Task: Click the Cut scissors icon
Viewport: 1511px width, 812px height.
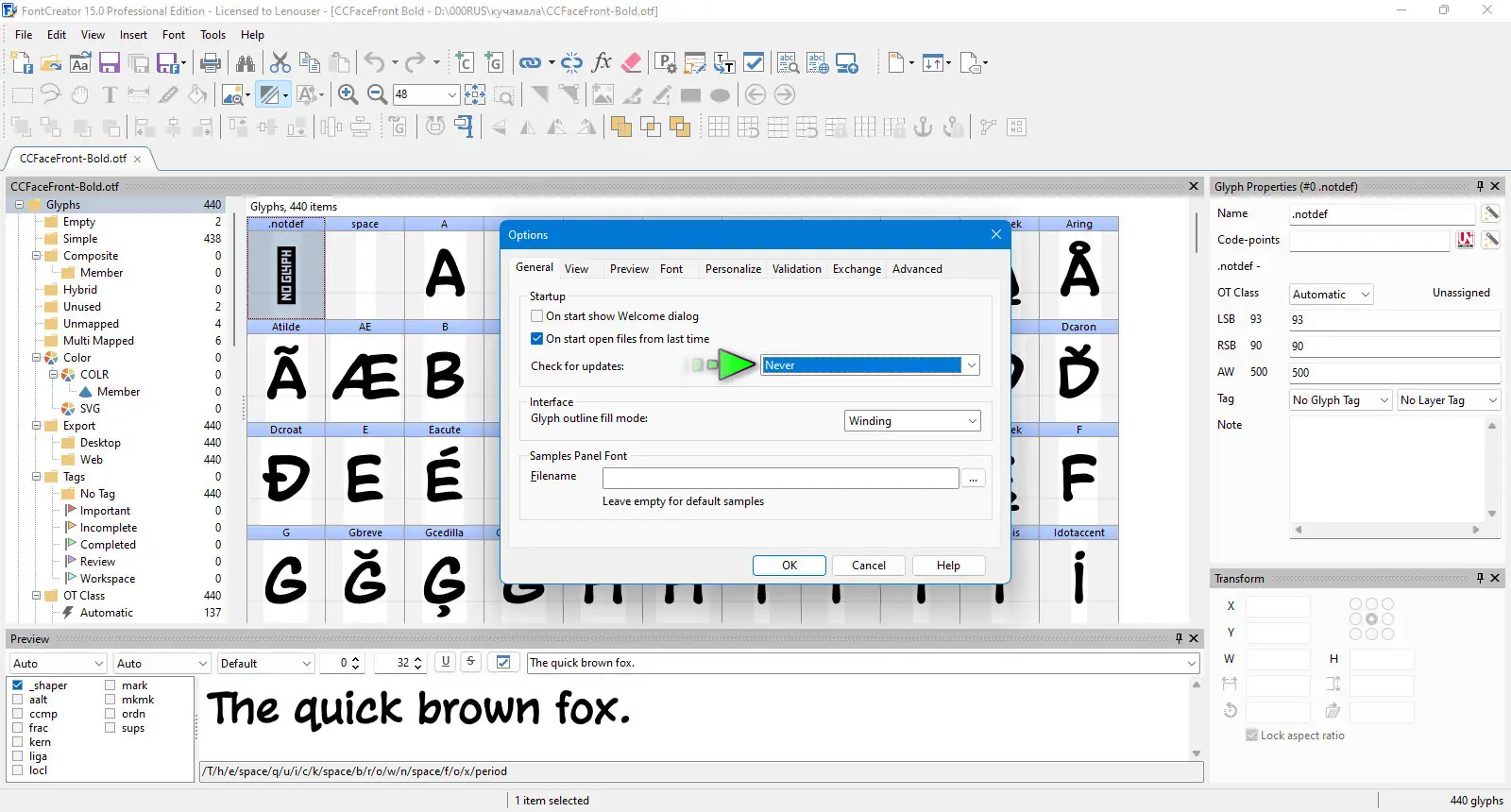Action: tap(280, 63)
